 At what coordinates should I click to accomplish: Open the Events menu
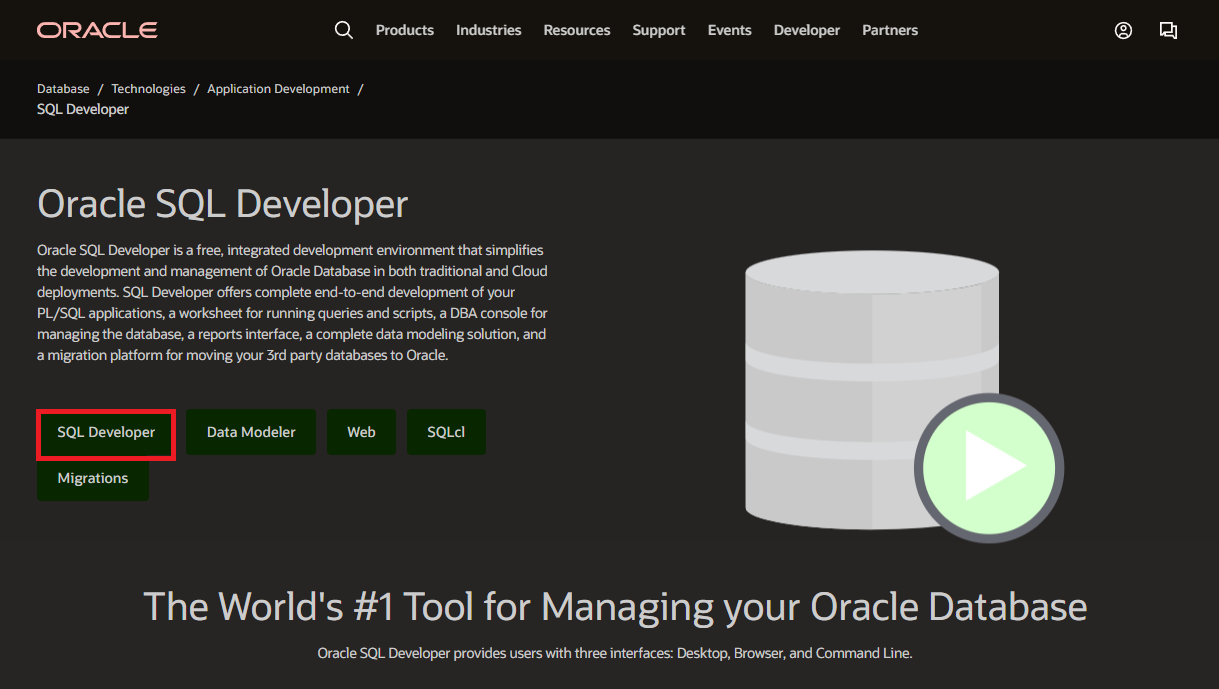(x=730, y=30)
